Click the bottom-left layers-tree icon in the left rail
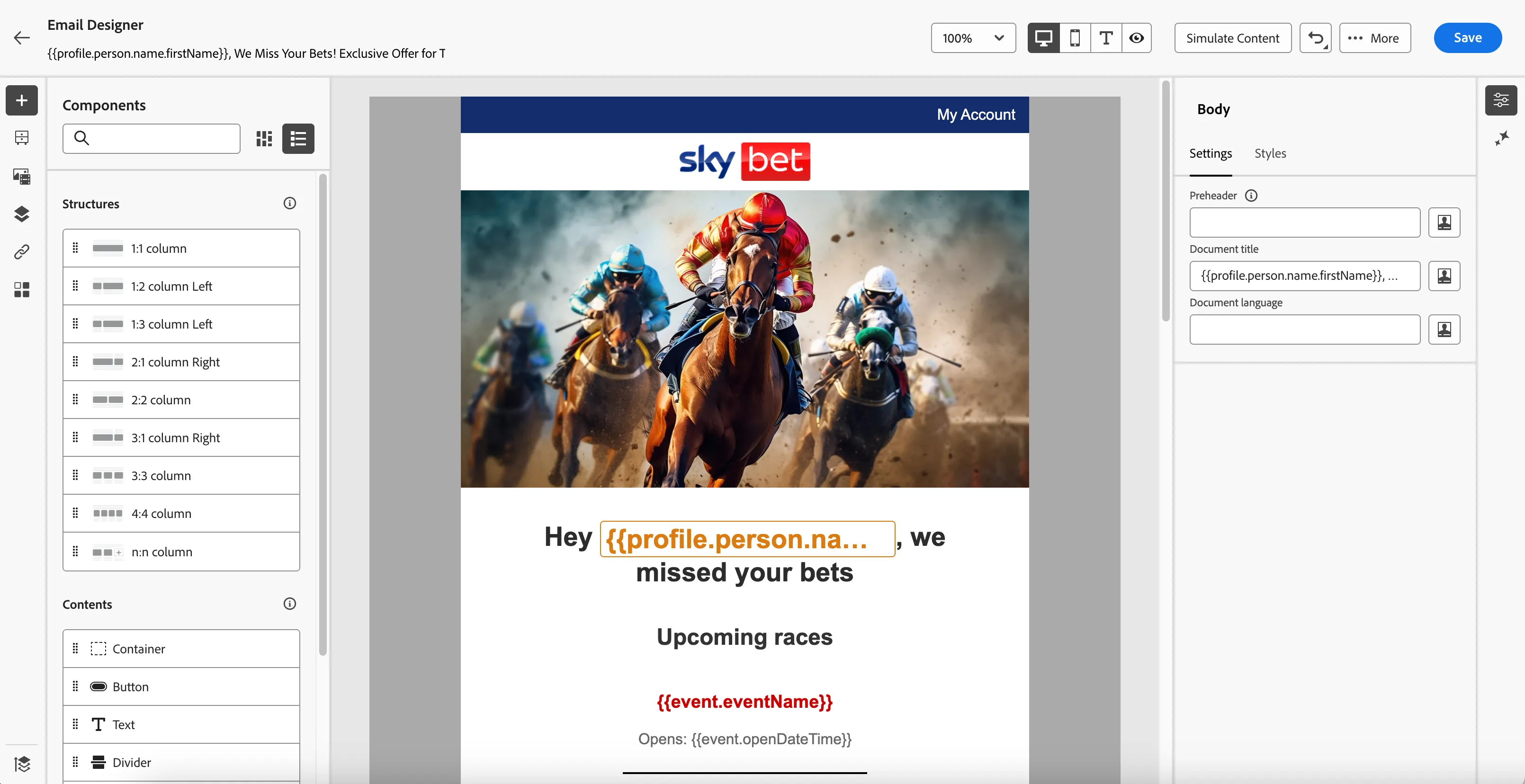1525x784 pixels. pos(22,765)
